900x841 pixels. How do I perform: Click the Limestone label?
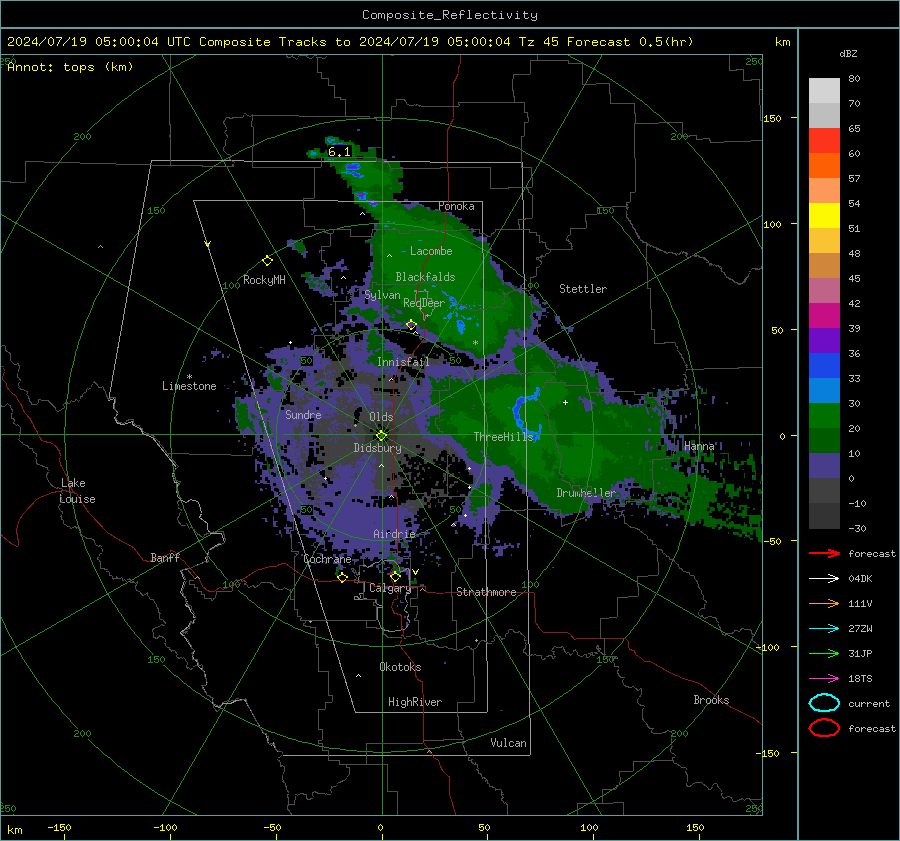[x=189, y=386]
